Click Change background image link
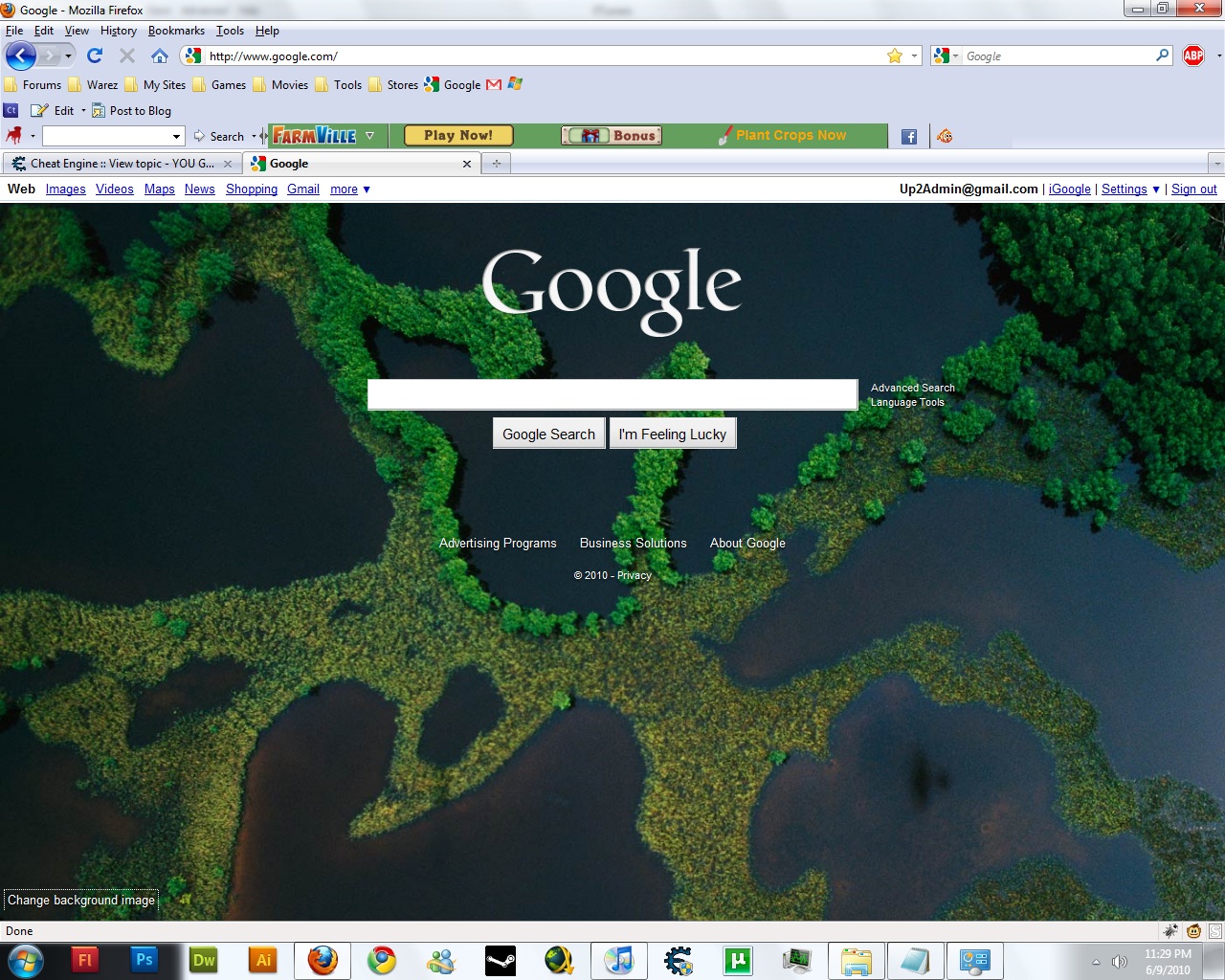 click(x=81, y=900)
